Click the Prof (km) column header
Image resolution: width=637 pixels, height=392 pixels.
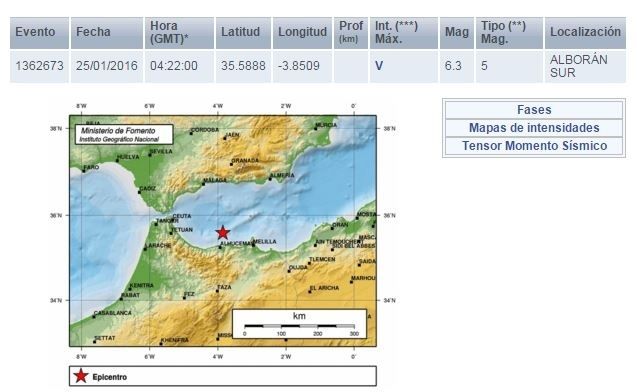pos(351,32)
